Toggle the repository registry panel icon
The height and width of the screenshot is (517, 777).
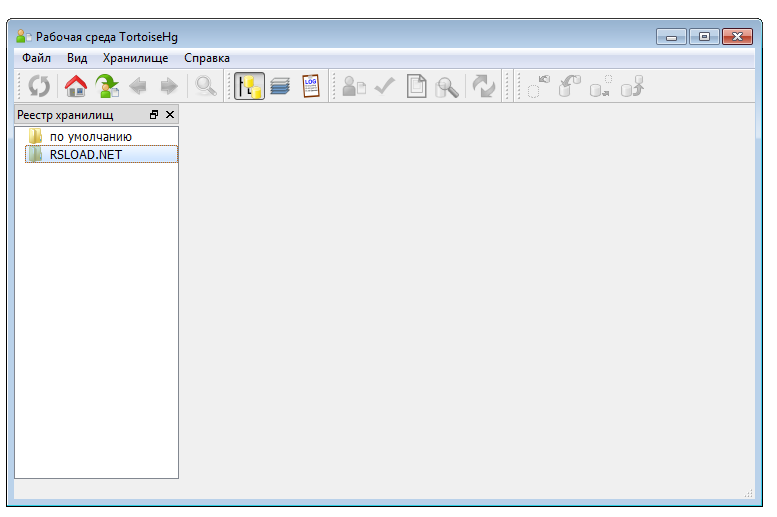pos(249,86)
